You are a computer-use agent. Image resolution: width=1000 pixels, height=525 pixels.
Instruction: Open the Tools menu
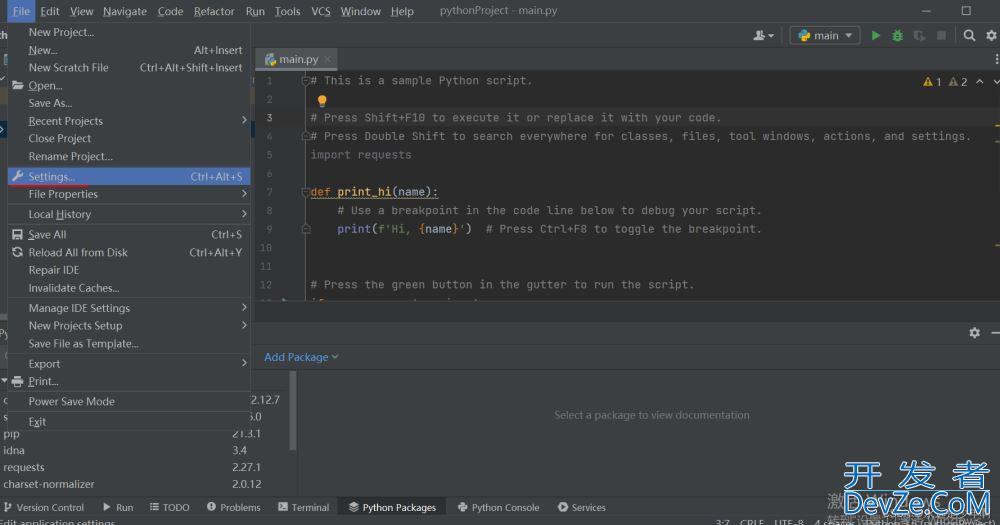click(288, 11)
